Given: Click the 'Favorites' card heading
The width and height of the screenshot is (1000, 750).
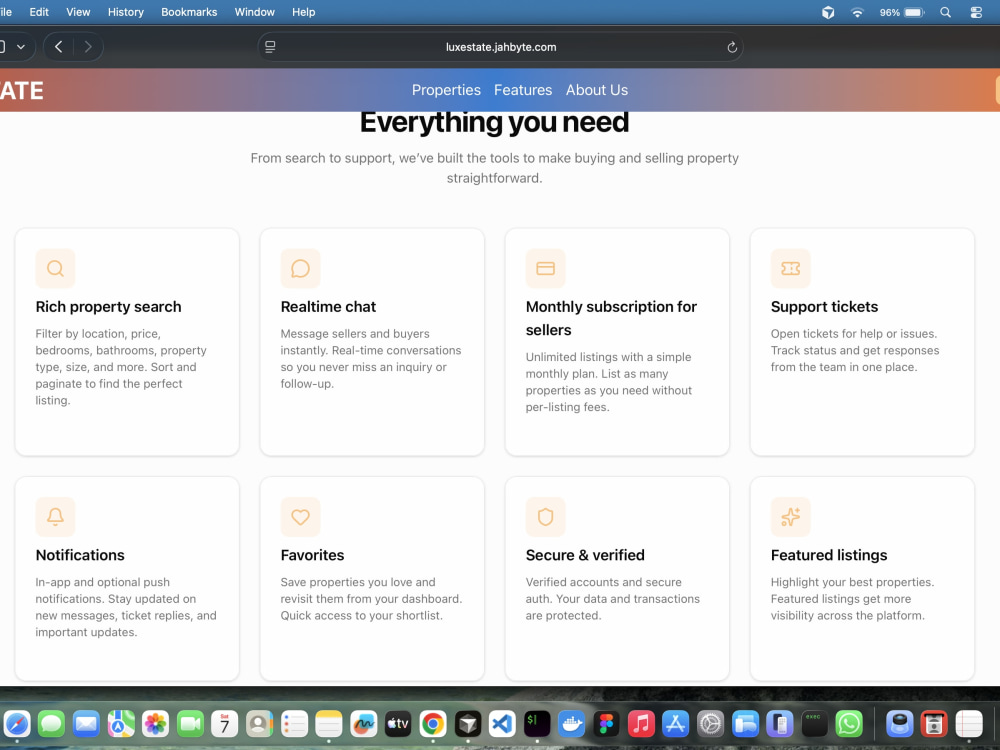Looking at the screenshot, I should click(312, 555).
